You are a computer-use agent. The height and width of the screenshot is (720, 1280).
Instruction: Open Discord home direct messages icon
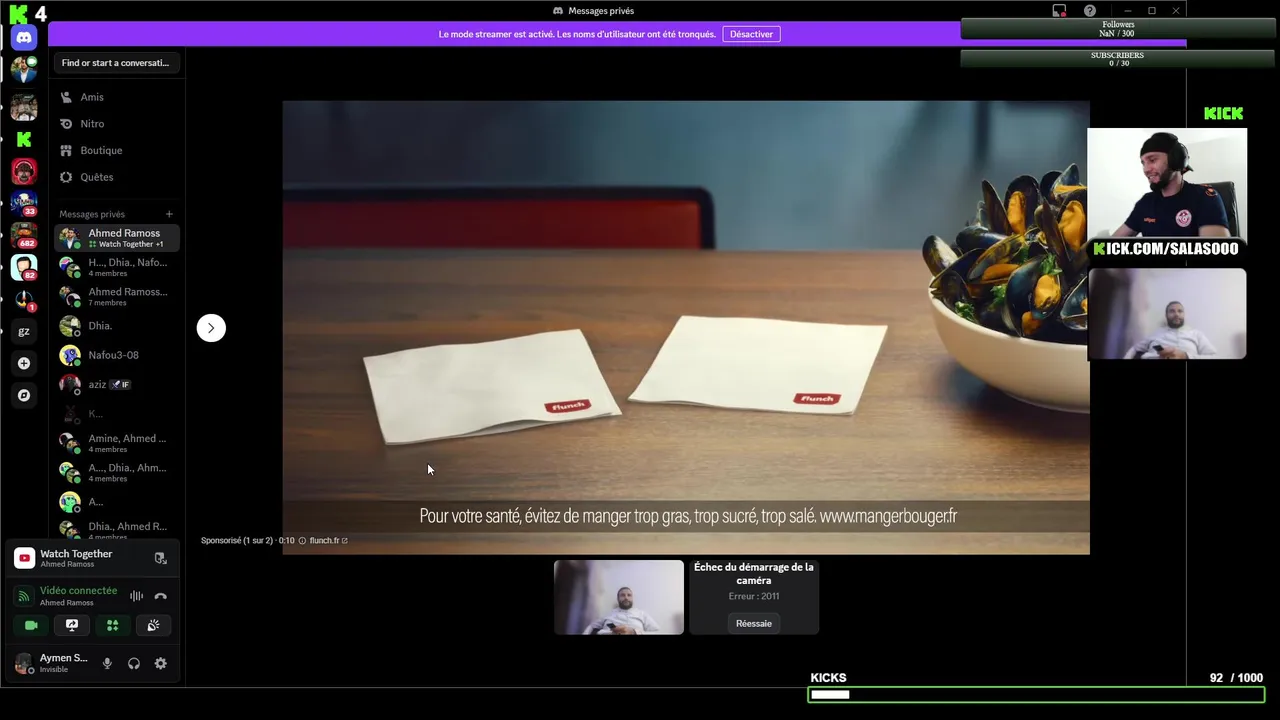click(24, 38)
